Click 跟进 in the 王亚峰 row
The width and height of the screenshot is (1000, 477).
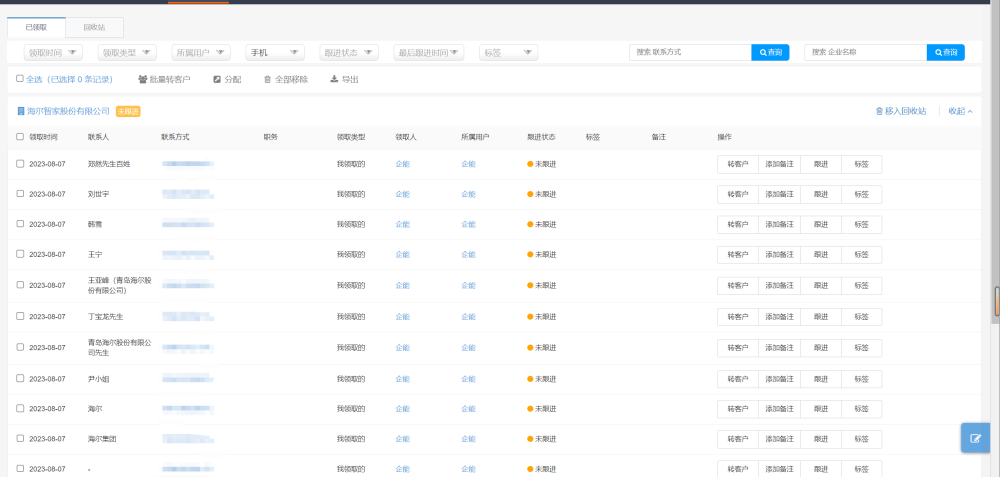pos(821,286)
